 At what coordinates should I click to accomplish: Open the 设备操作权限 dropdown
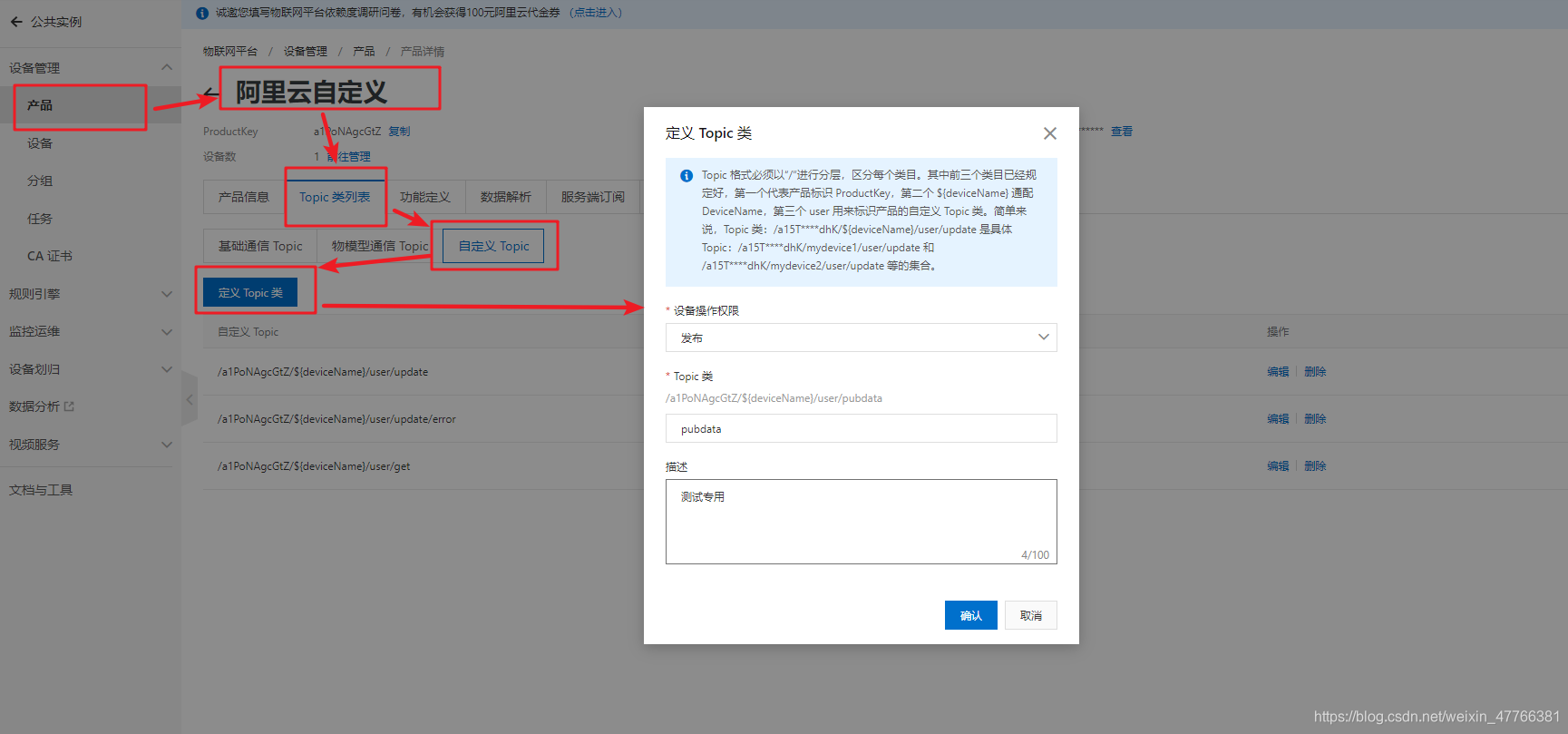(861, 338)
